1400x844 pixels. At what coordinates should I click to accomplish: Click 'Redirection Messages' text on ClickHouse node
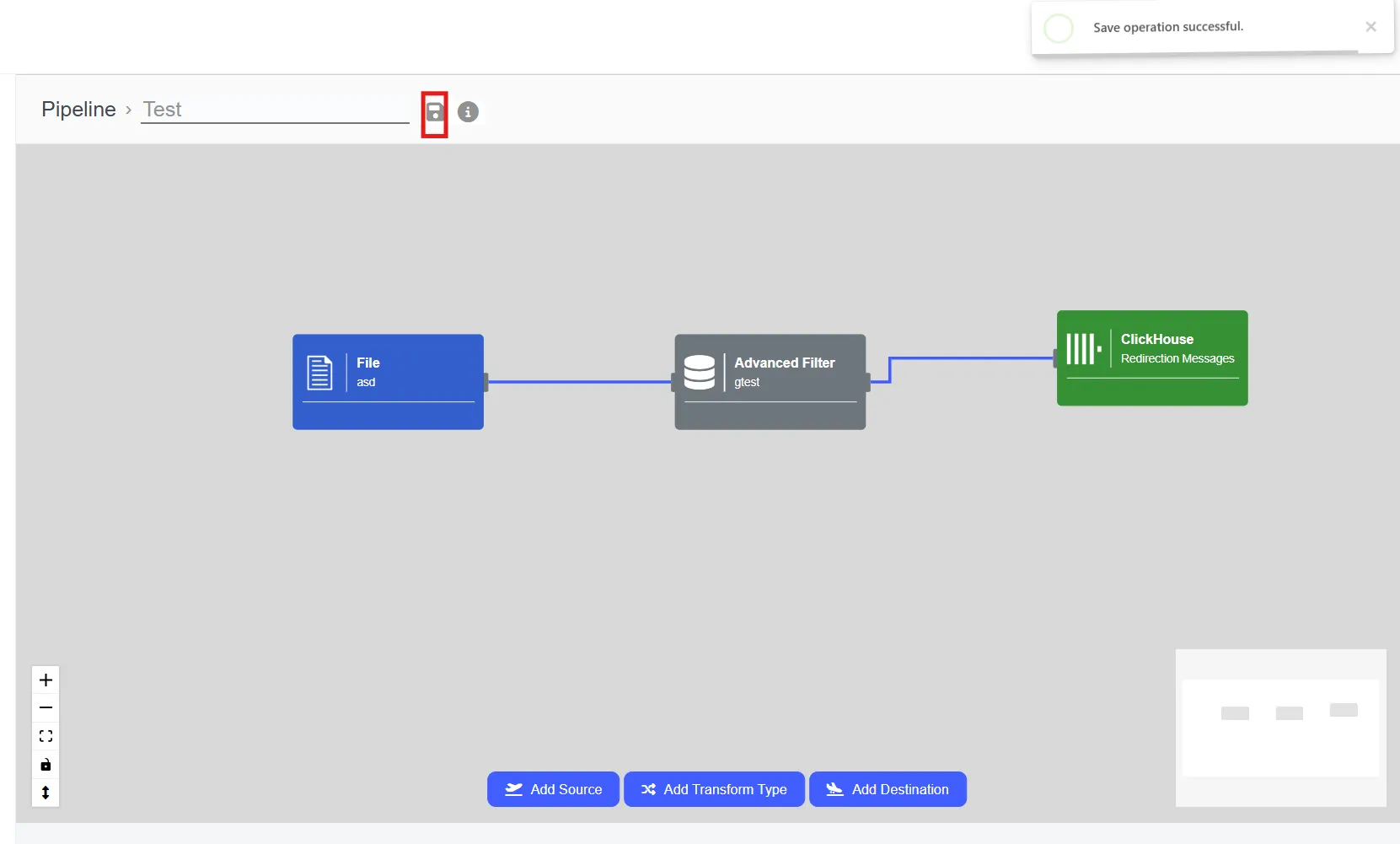tap(1177, 358)
